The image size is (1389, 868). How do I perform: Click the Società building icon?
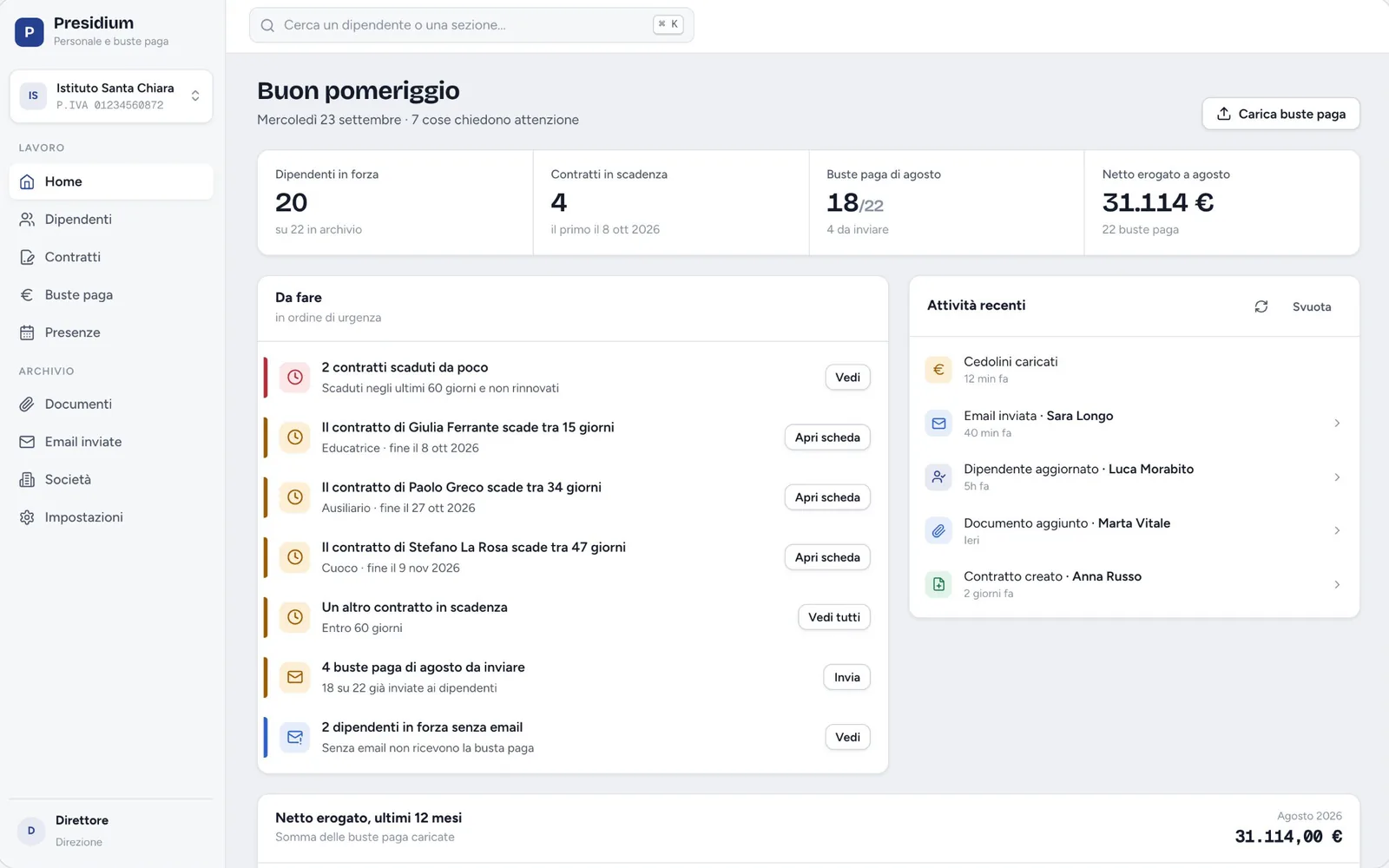(x=27, y=479)
